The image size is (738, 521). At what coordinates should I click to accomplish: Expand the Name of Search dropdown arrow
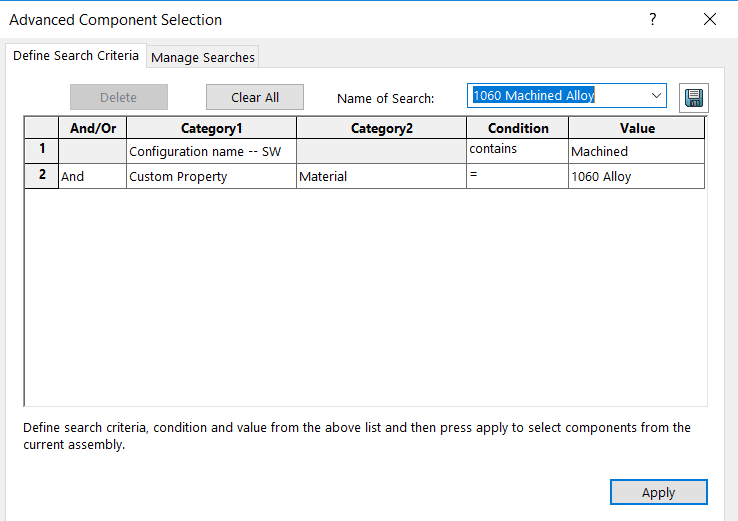pyautogui.click(x=656, y=96)
